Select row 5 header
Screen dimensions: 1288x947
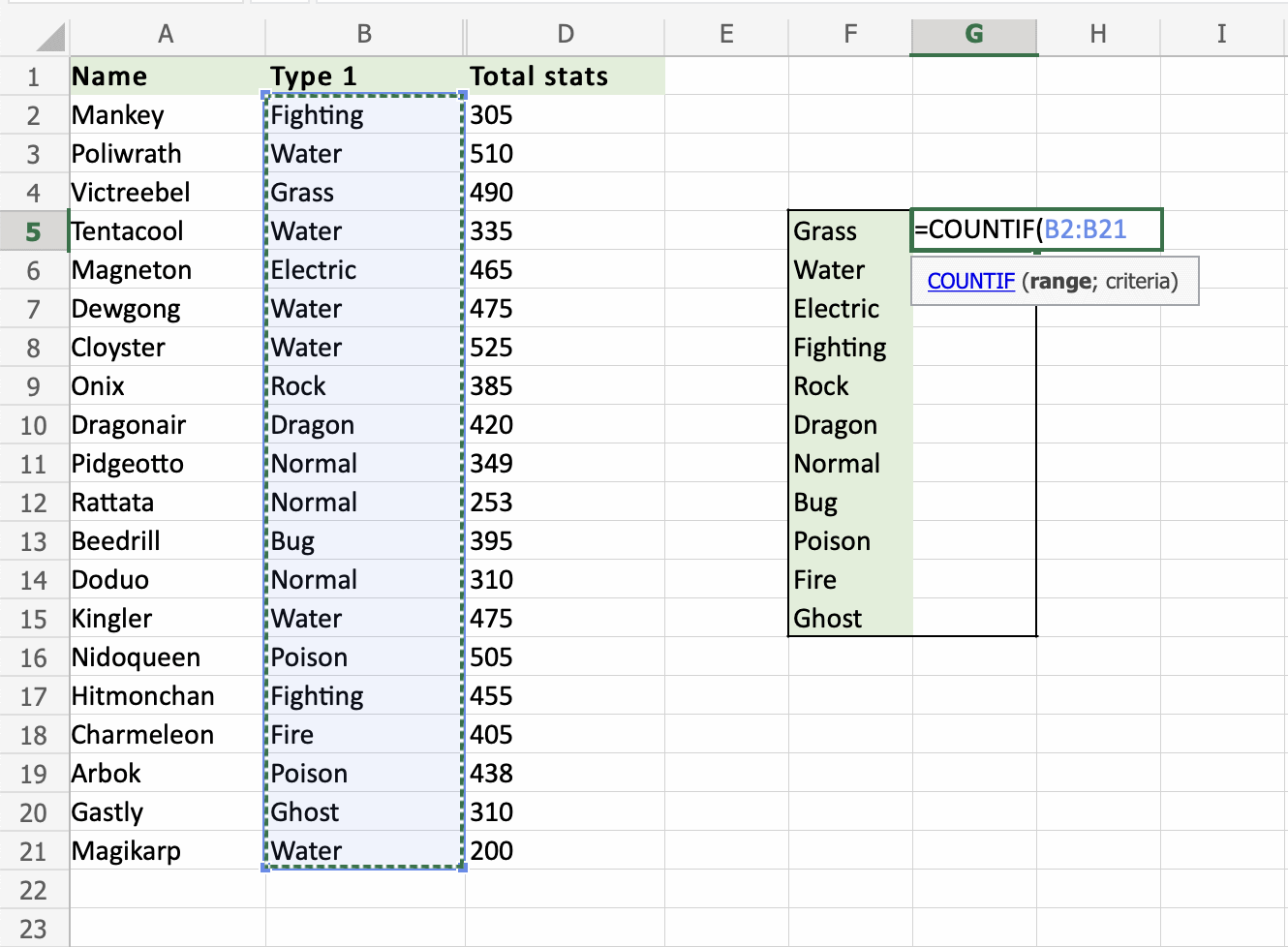(x=34, y=231)
